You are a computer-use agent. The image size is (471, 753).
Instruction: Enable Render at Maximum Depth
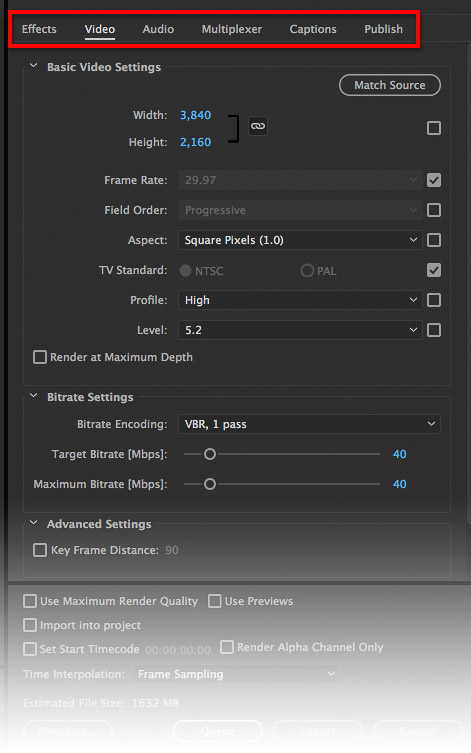(40, 357)
